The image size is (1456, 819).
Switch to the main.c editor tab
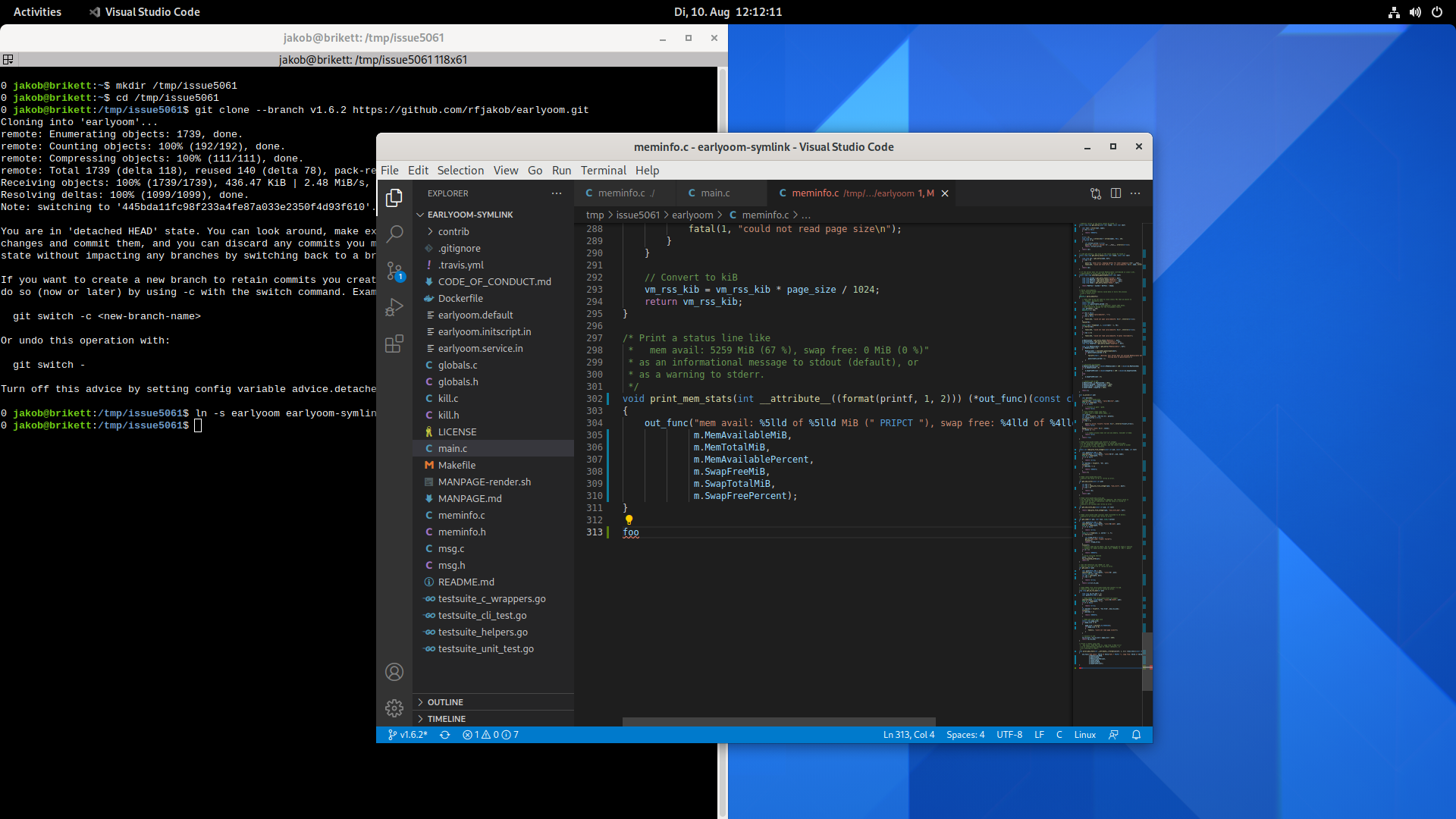coord(714,193)
